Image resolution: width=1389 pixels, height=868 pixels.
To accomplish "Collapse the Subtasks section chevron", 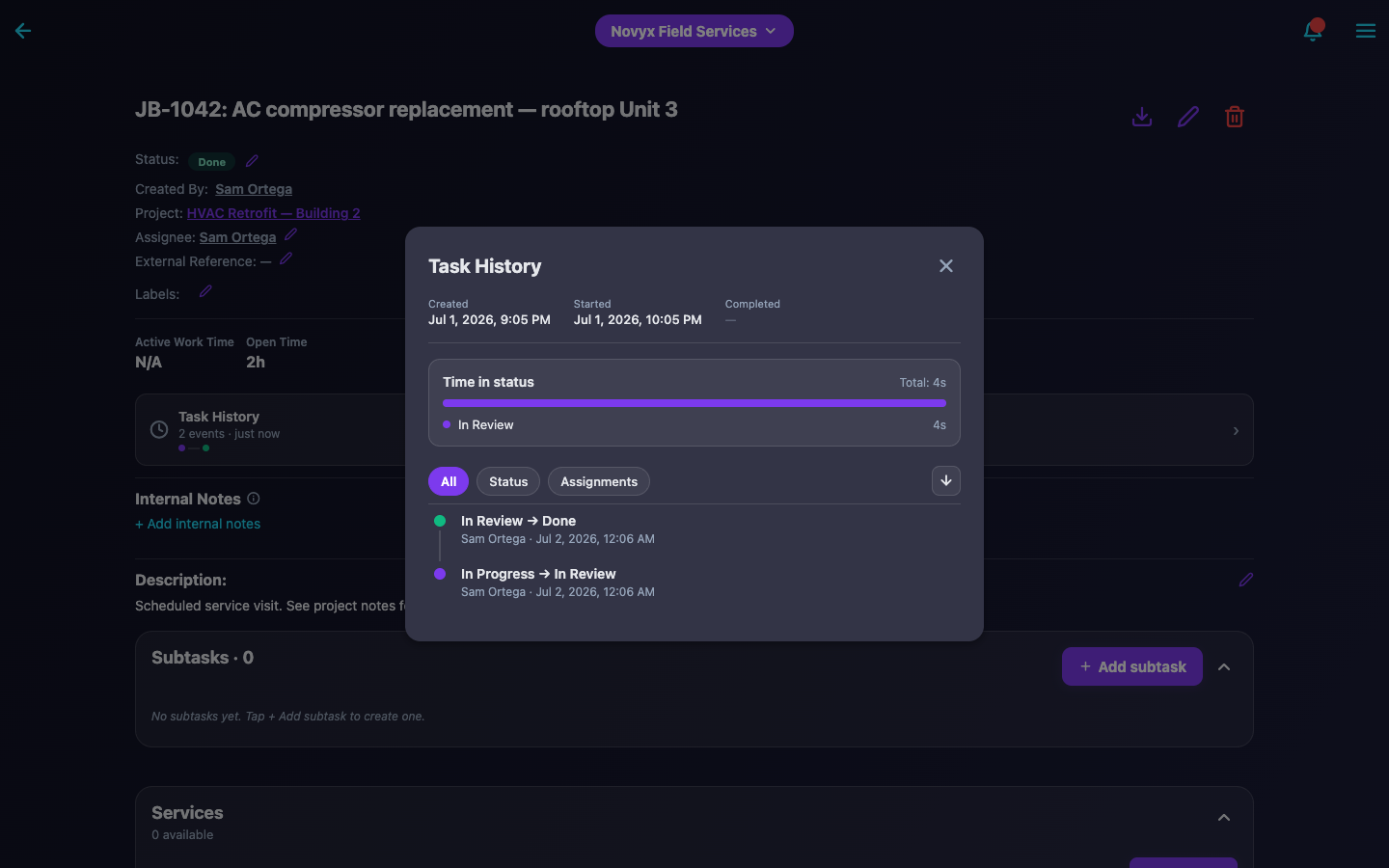I will coord(1224,666).
